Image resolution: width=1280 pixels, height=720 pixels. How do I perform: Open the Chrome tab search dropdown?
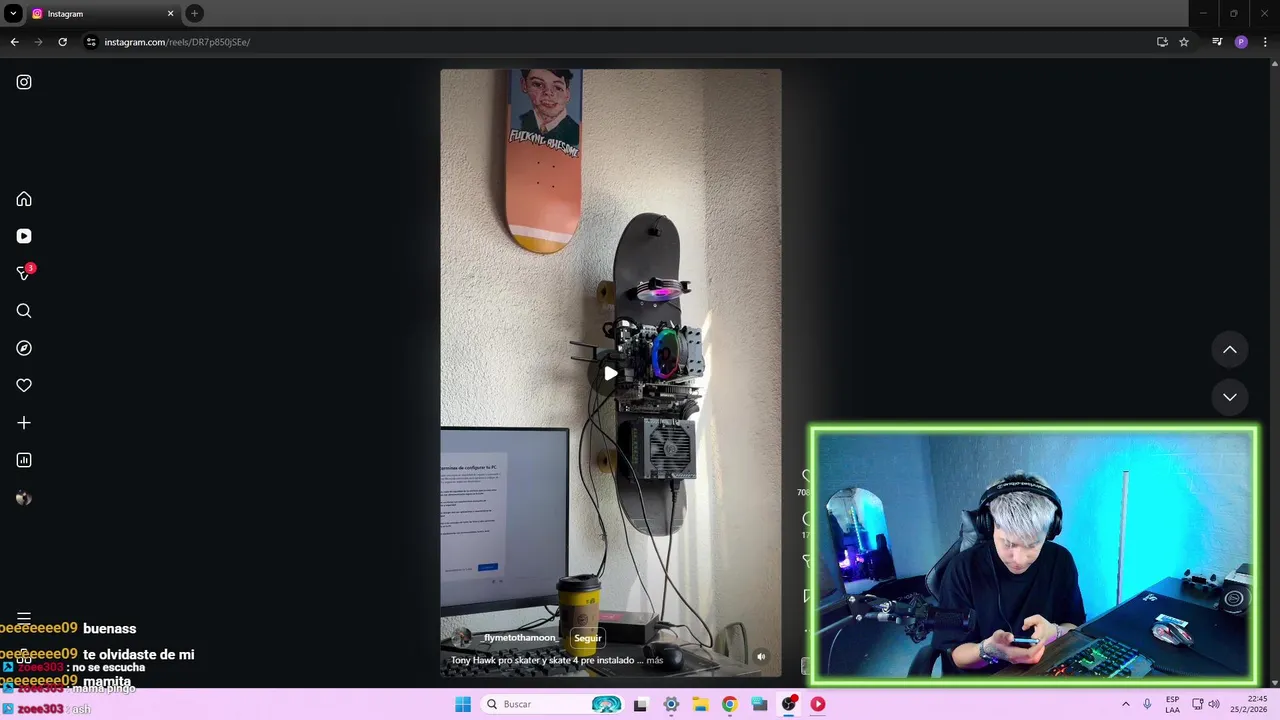pos(13,13)
